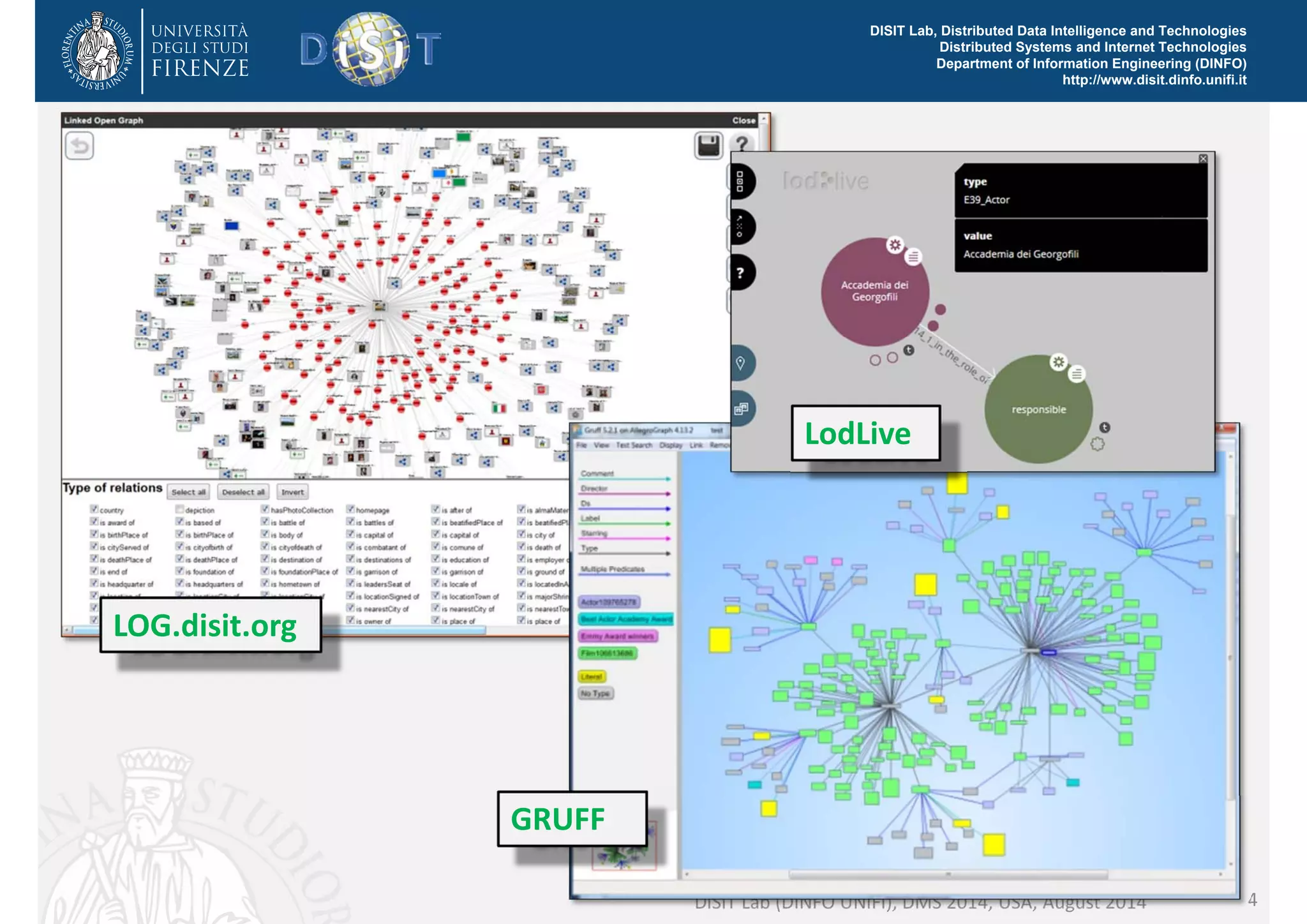
Task: Close the LodLive panel with X
Action: click(1203, 159)
